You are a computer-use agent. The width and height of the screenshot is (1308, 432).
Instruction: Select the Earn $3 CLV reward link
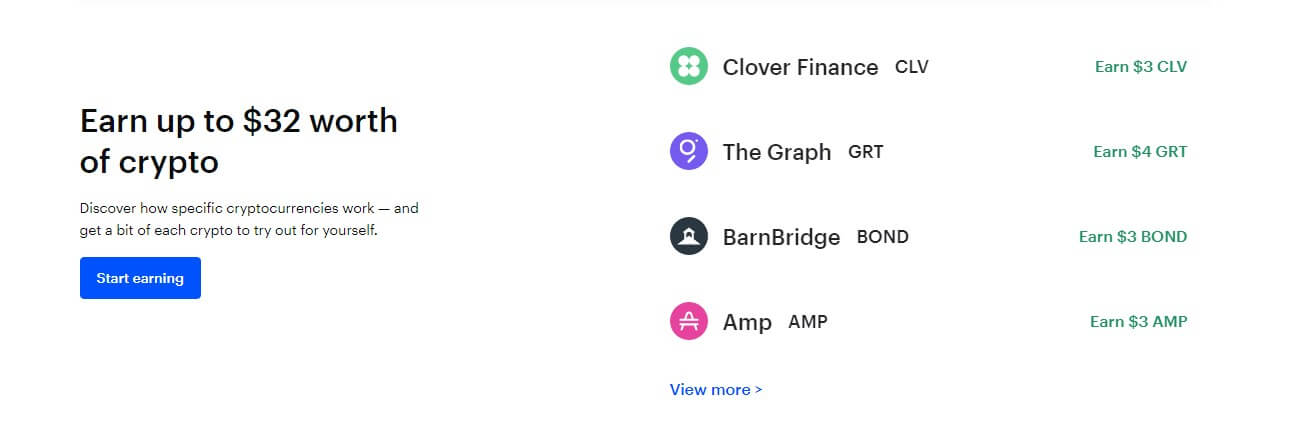coord(1141,67)
